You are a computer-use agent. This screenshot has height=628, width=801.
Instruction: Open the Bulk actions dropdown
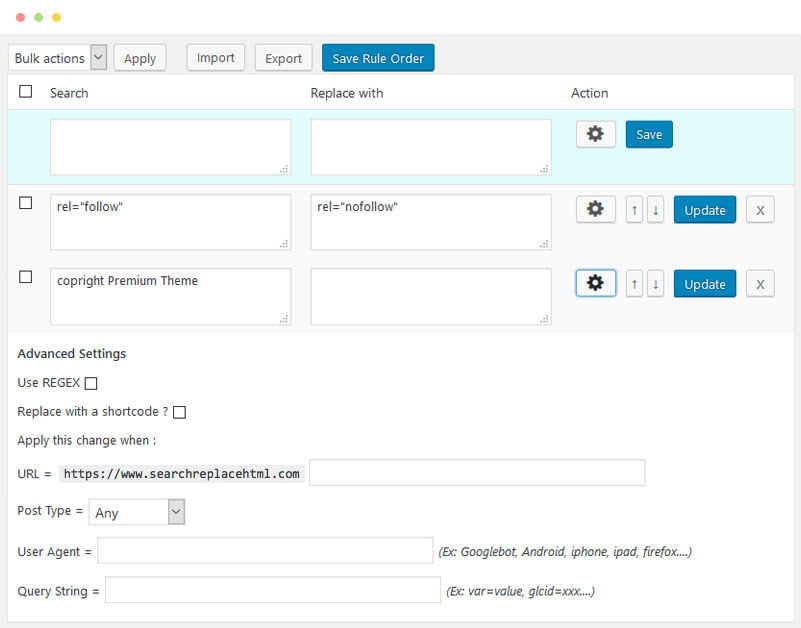pyautogui.click(x=57, y=57)
